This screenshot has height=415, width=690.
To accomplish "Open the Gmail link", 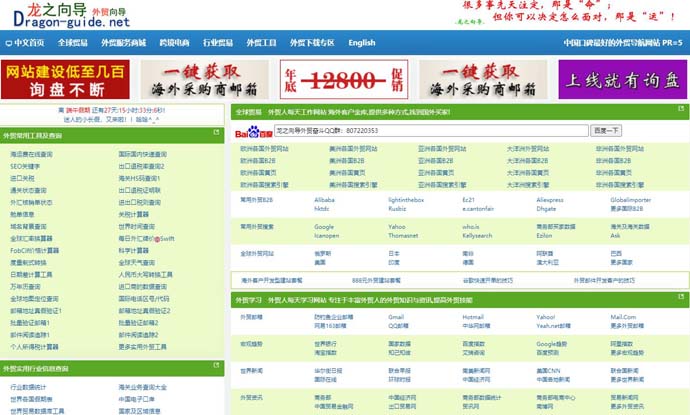I will [x=396, y=317].
